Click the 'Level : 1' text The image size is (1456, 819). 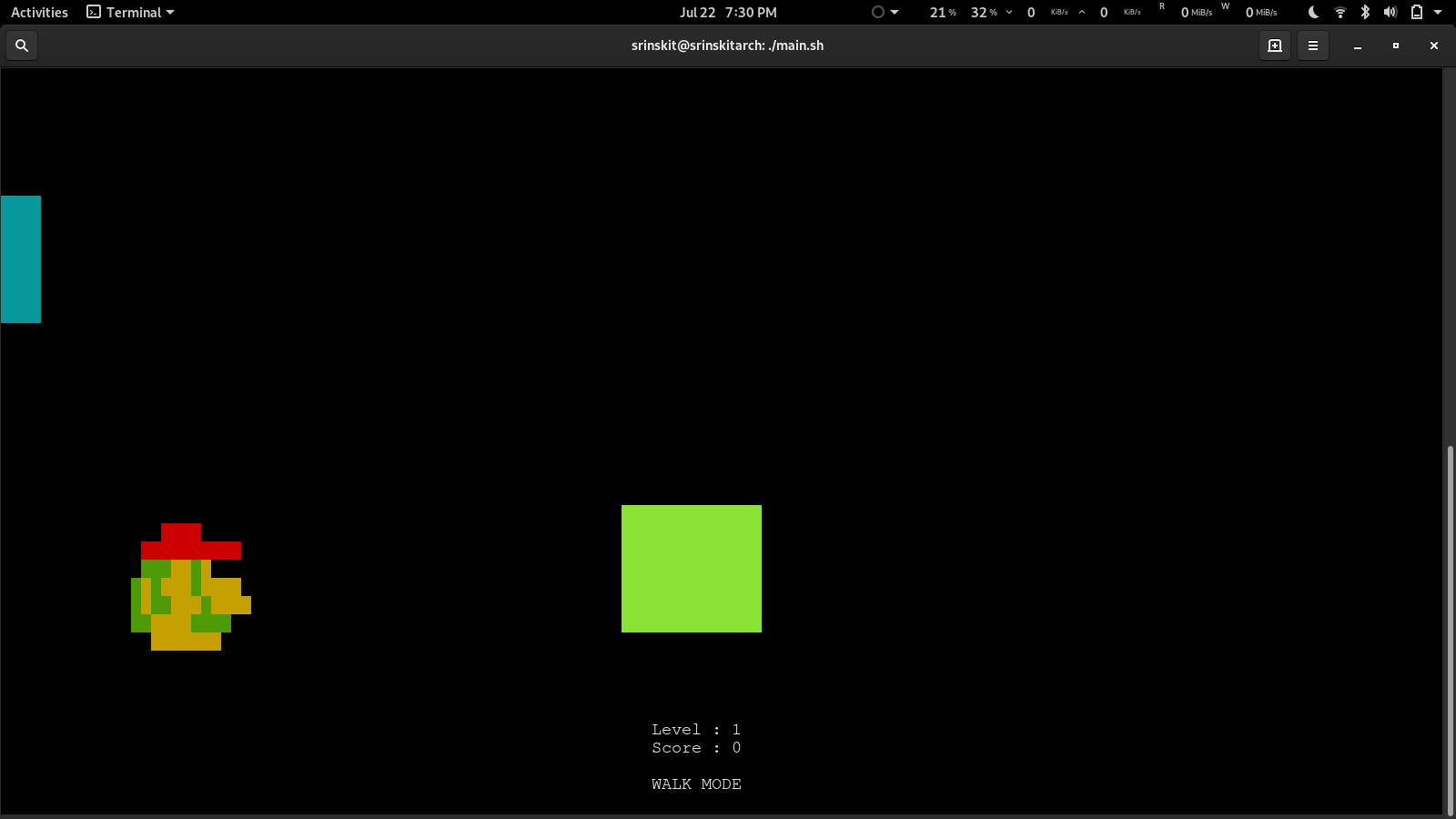click(x=696, y=730)
